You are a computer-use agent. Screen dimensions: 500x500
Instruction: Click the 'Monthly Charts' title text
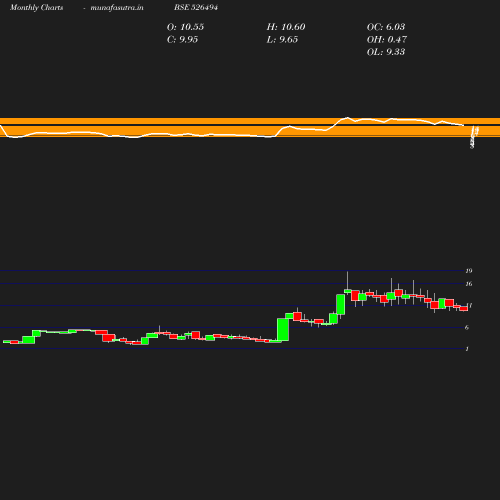pos(37,8)
